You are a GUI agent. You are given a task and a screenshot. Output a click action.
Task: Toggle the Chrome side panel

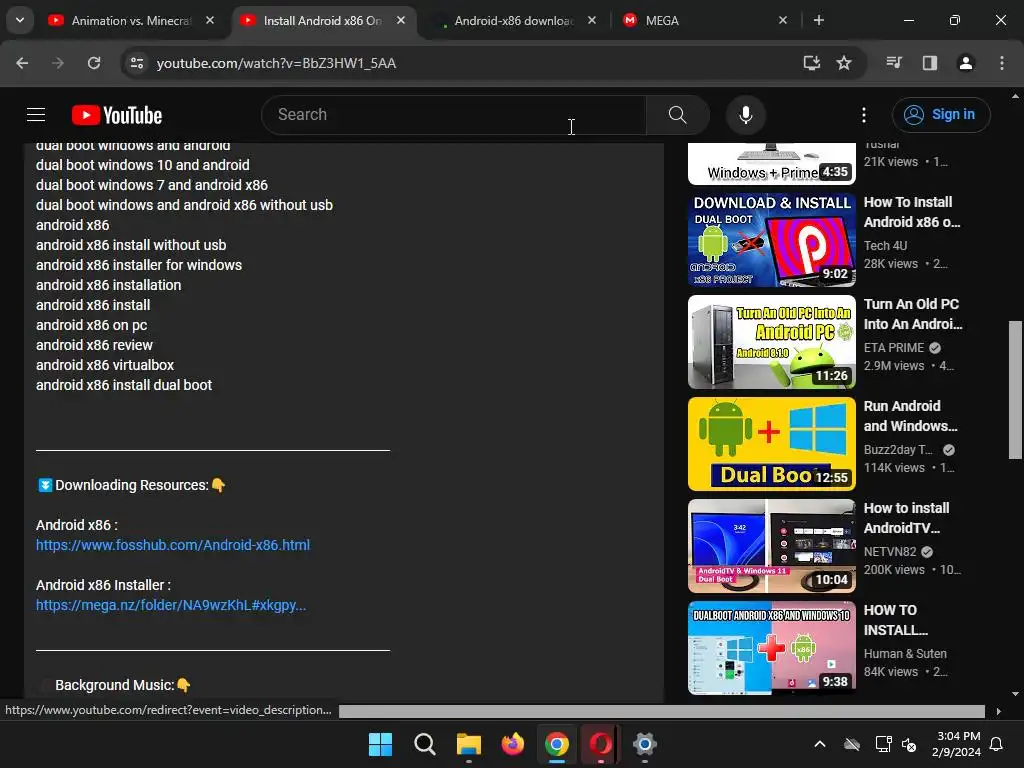pos(930,63)
